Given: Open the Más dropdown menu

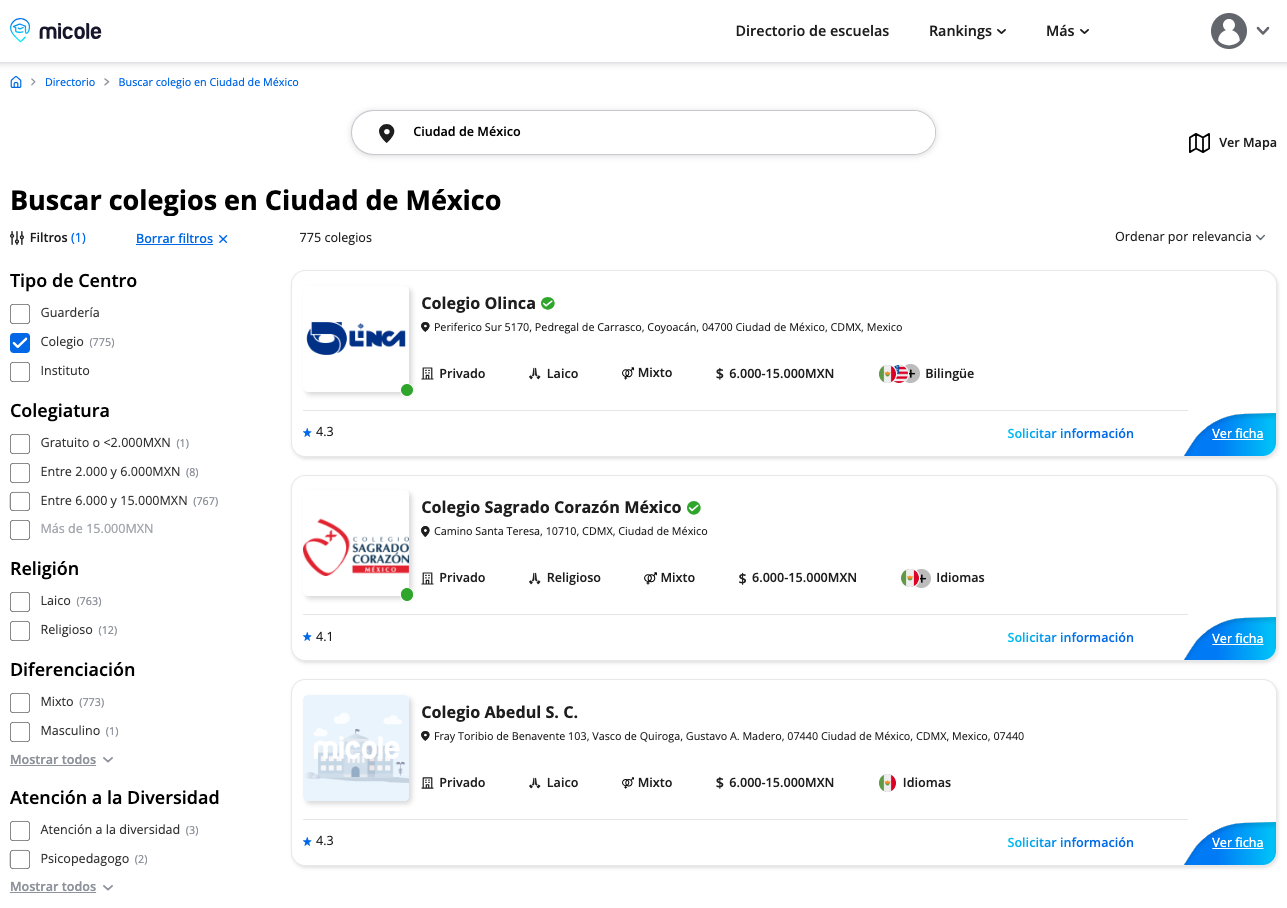Looking at the screenshot, I should [x=1067, y=31].
